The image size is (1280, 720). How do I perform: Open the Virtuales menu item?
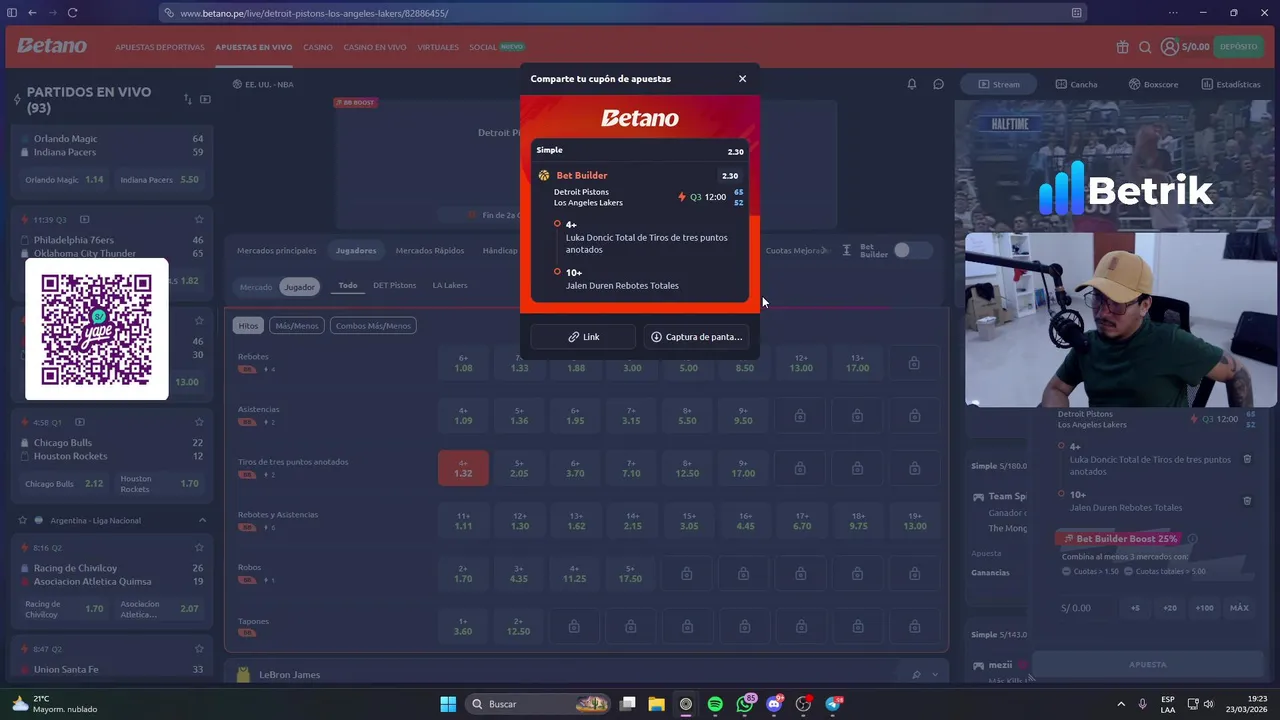click(x=438, y=47)
